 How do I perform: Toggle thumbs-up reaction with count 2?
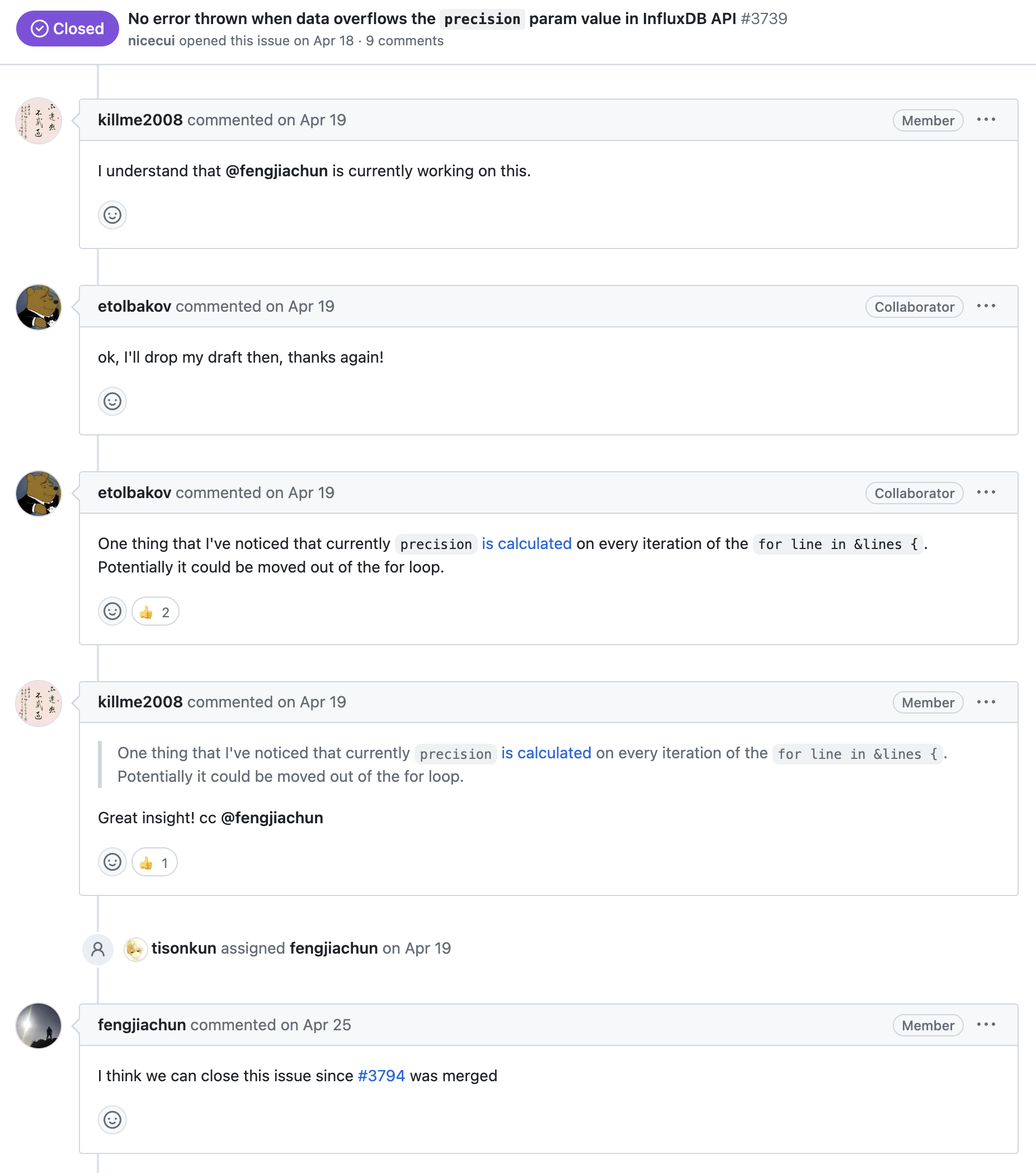[155, 612]
